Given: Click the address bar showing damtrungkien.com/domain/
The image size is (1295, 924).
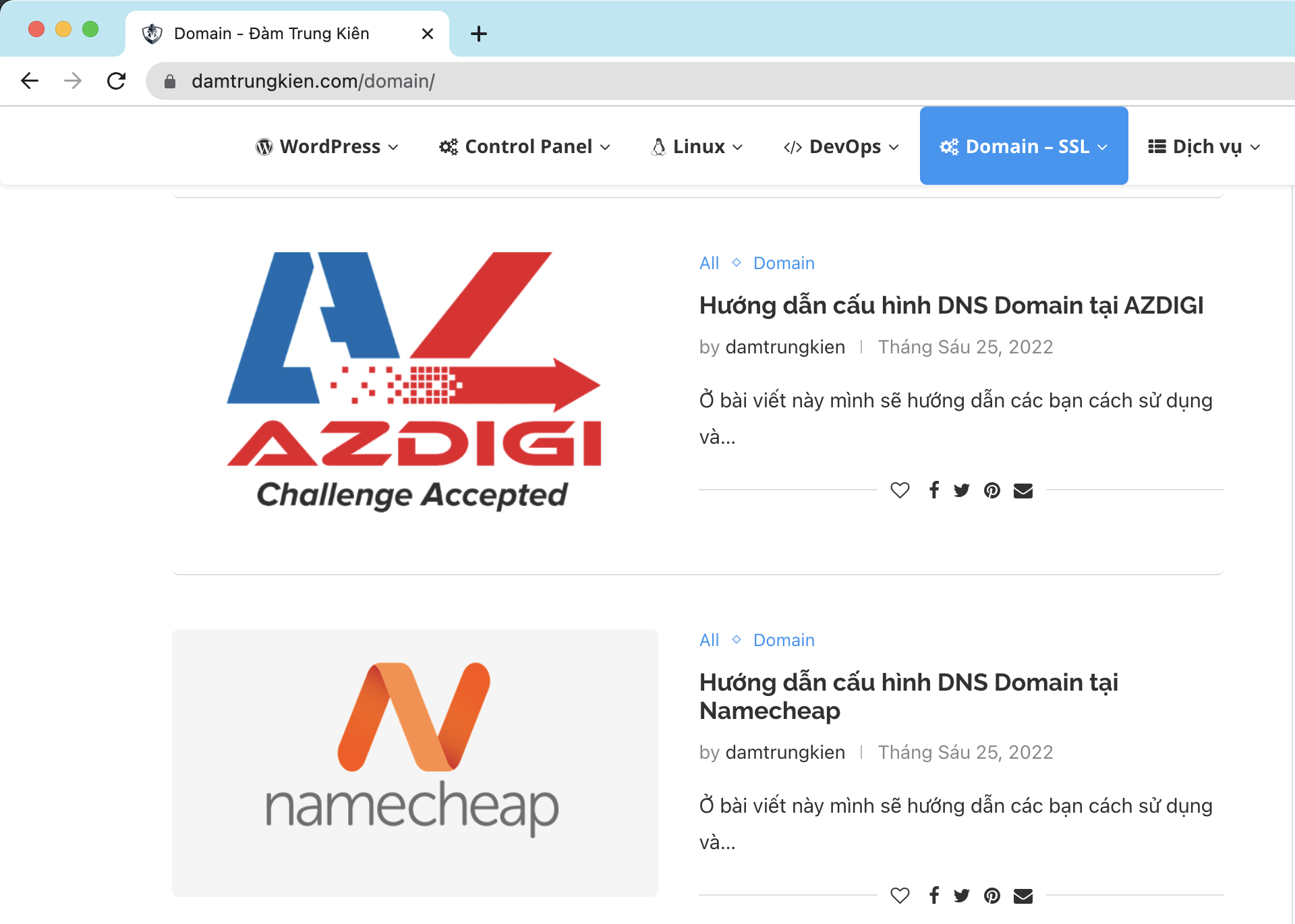Looking at the screenshot, I should (720, 81).
